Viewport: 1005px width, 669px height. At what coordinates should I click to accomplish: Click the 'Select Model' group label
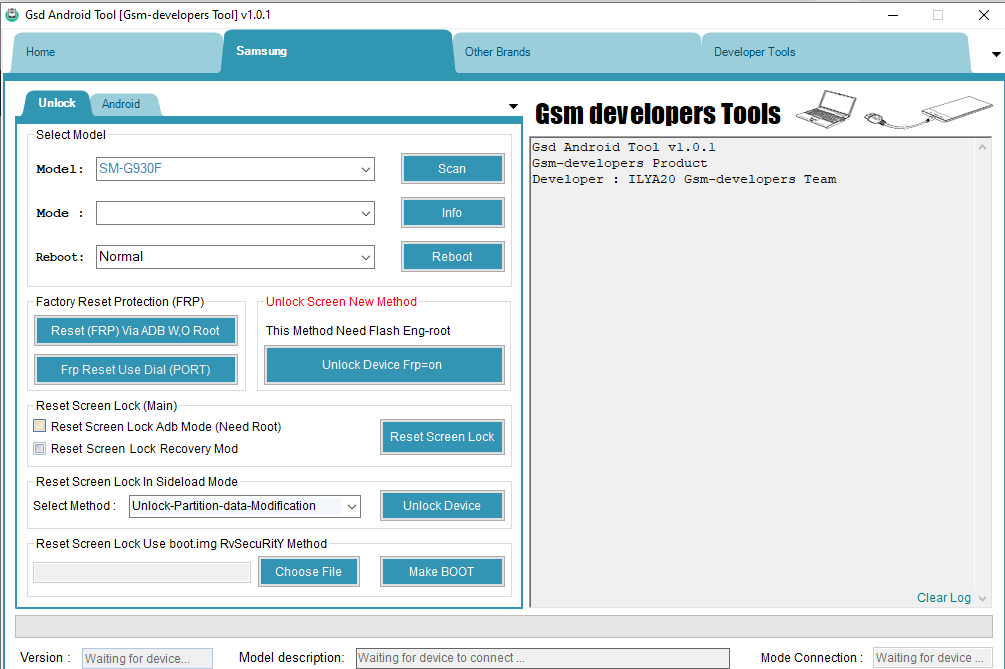coord(71,135)
